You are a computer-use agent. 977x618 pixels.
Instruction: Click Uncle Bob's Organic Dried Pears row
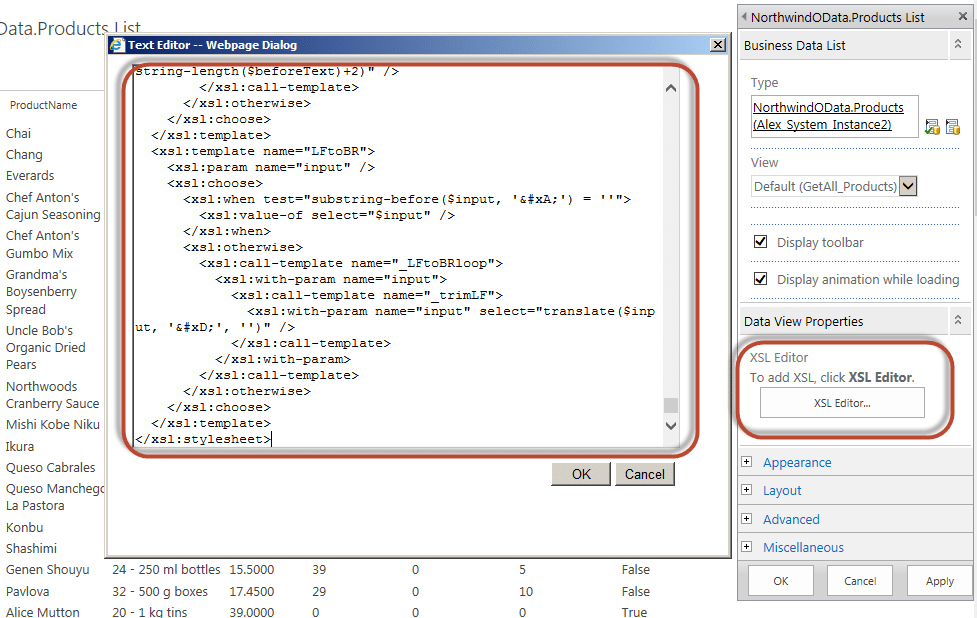coord(45,347)
